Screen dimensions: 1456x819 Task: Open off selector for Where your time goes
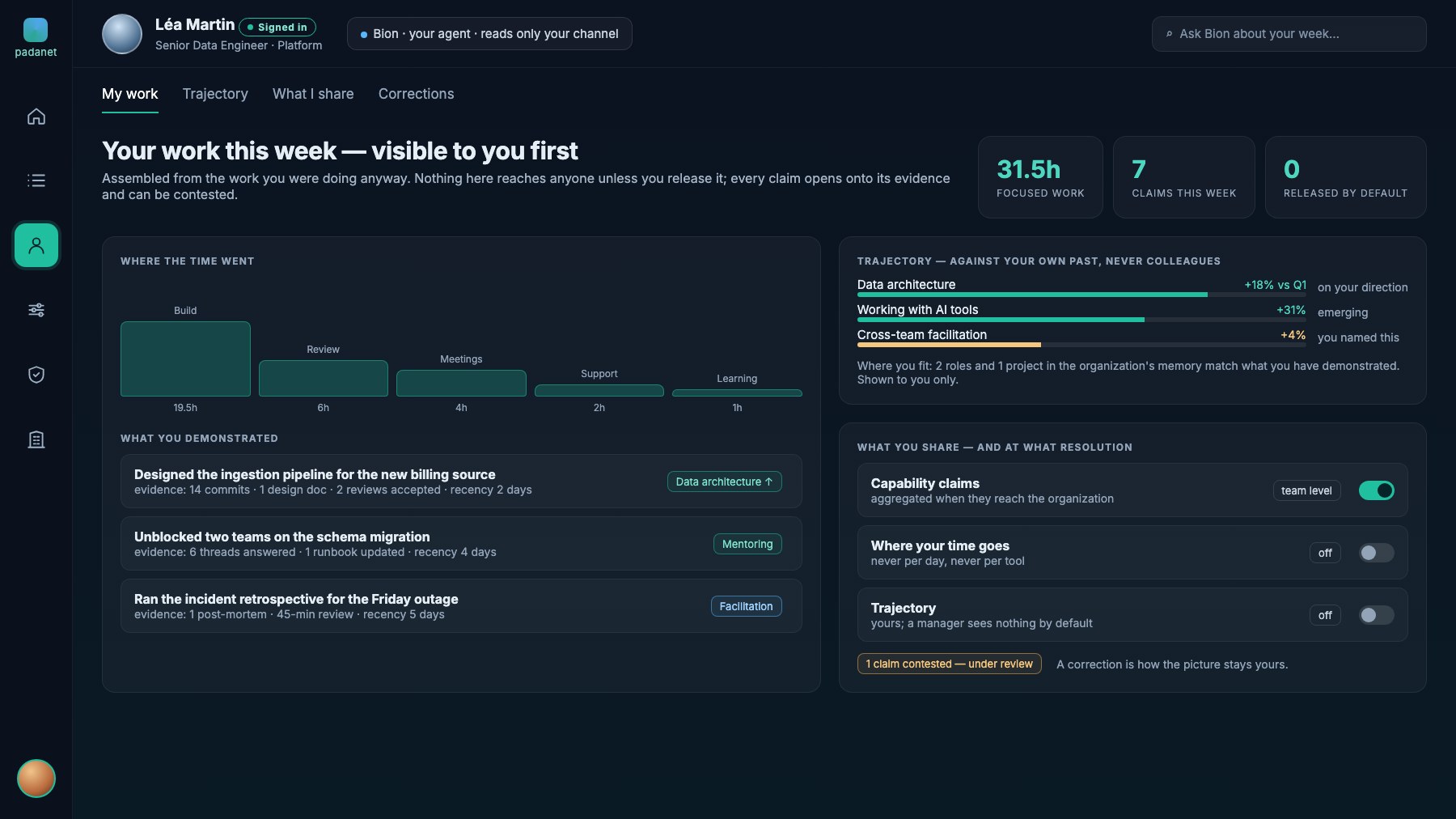pyautogui.click(x=1325, y=553)
